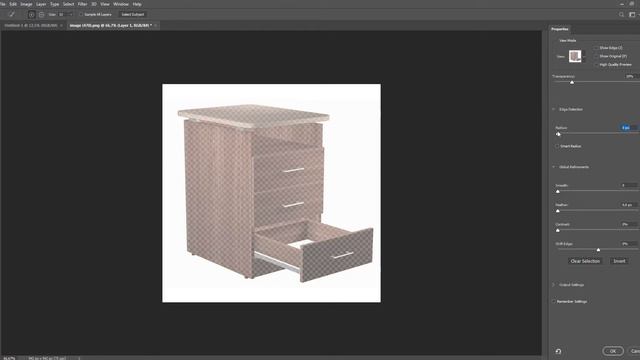Click the Feather slider handle
This screenshot has width=640, height=360.
tap(558, 211)
